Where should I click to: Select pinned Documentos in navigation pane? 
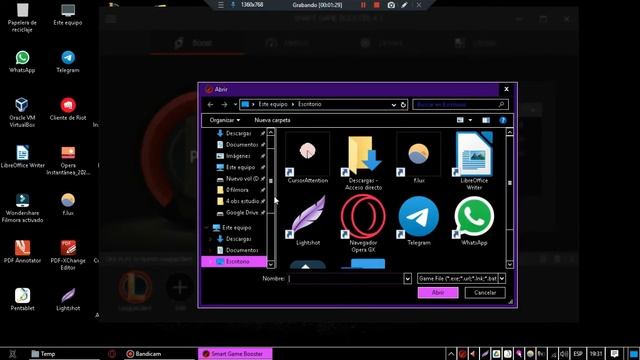pos(242,144)
